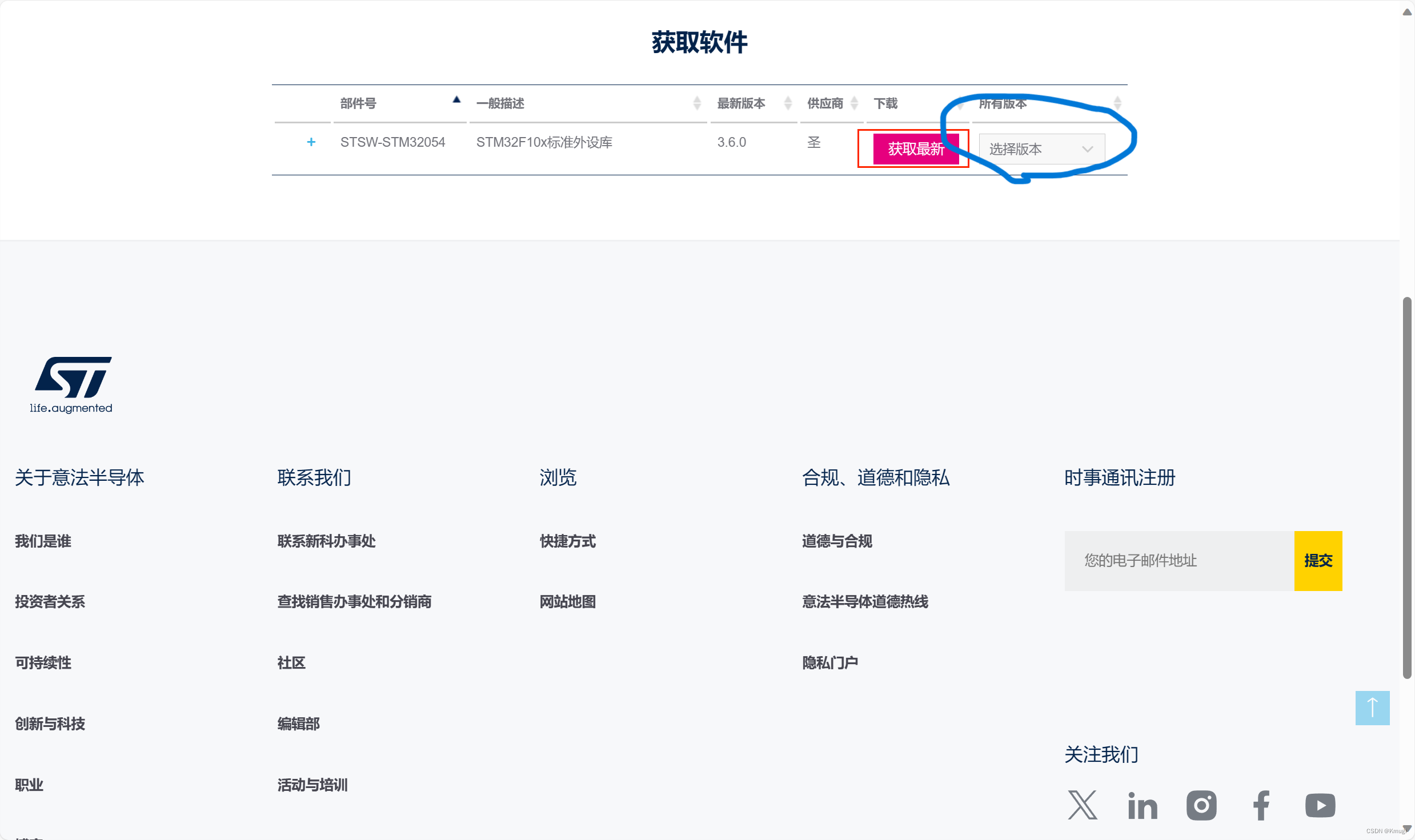Viewport: 1415px width, 840px height.
Task: Click the back-to-top arrow button
Action: click(1372, 708)
